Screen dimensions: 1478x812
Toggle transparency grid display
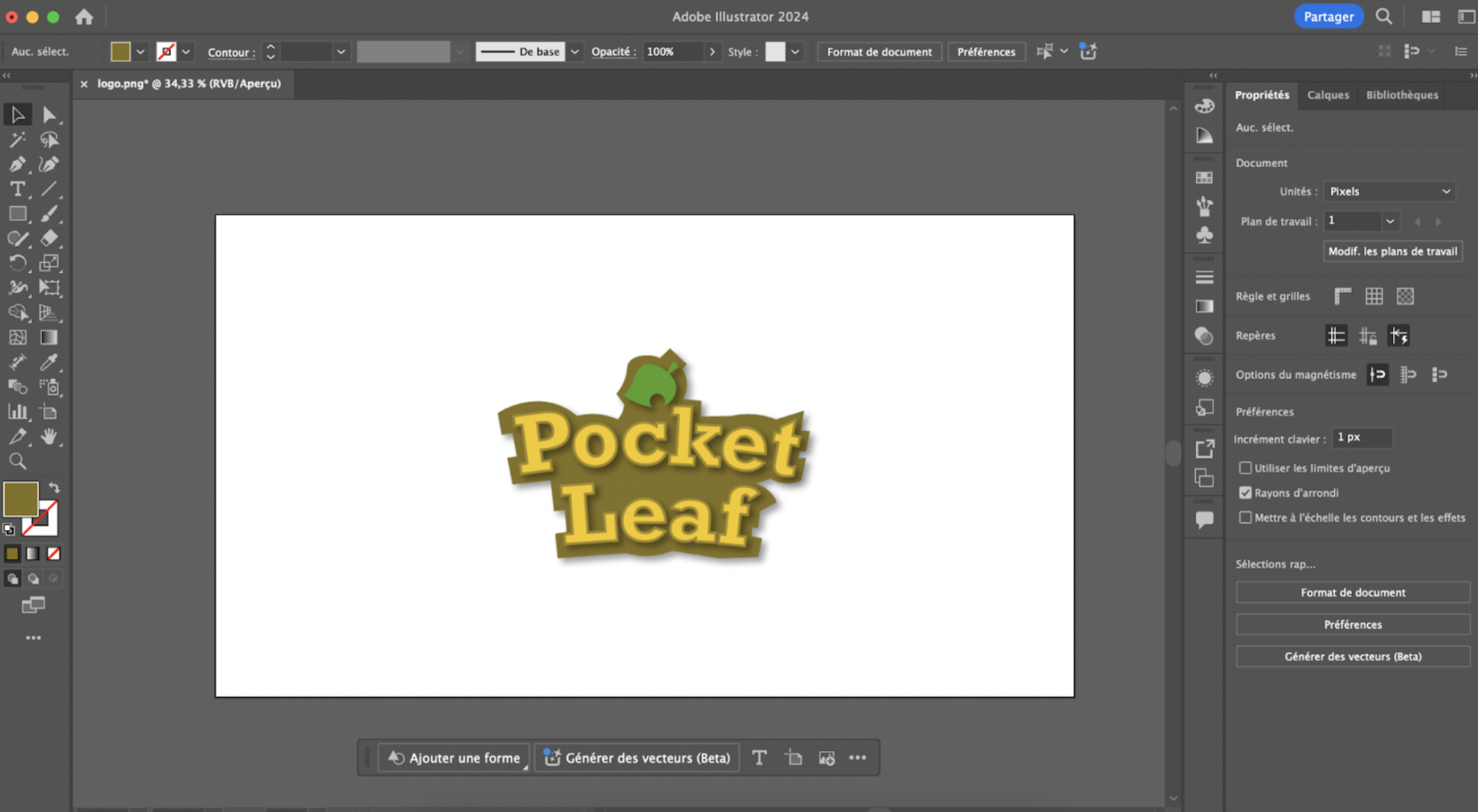pyautogui.click(x=1405, y=296)
